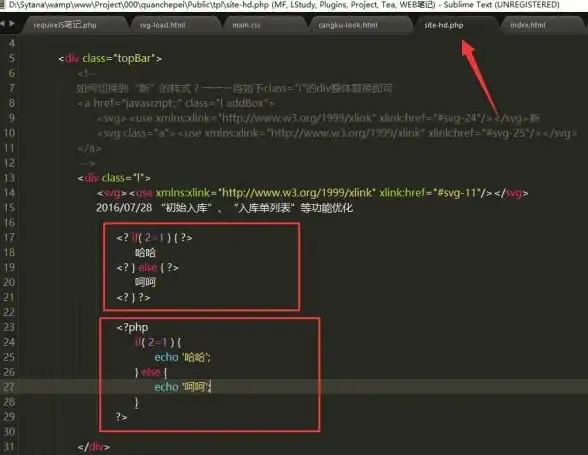The height and width of the screenshot is (455, 588).
Task: Click the comment closer --> on line 12
Action: [x=87, y=163]
